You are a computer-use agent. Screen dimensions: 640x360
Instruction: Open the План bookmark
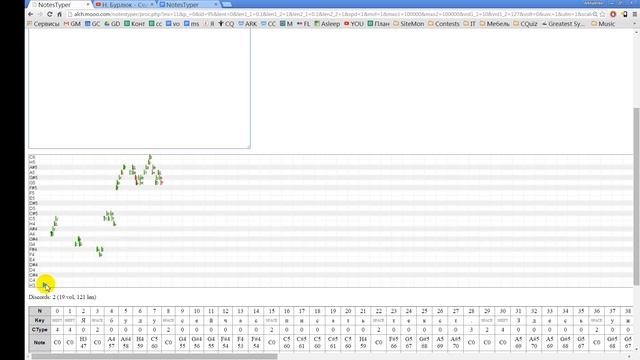point(378,24)
